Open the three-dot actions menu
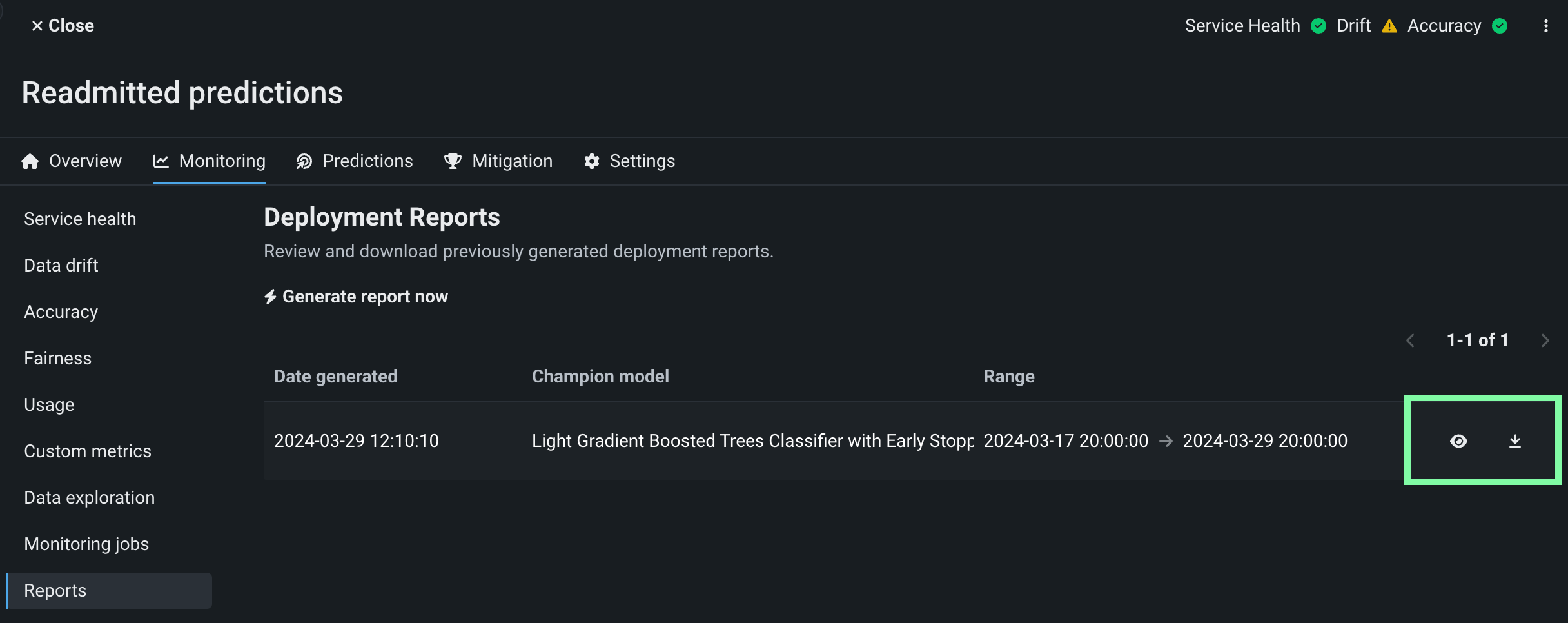1568x623 pixels. 1546,26
